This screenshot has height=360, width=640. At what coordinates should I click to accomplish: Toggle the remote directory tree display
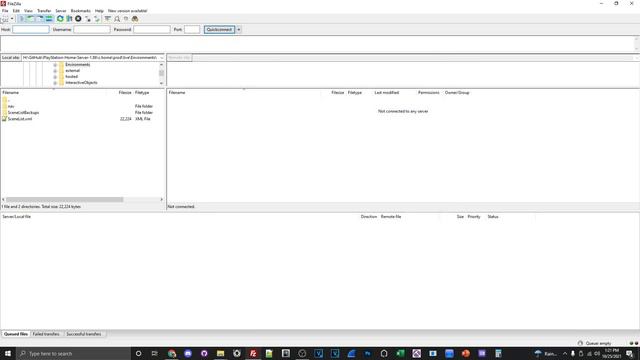click(x=40, y=19)
